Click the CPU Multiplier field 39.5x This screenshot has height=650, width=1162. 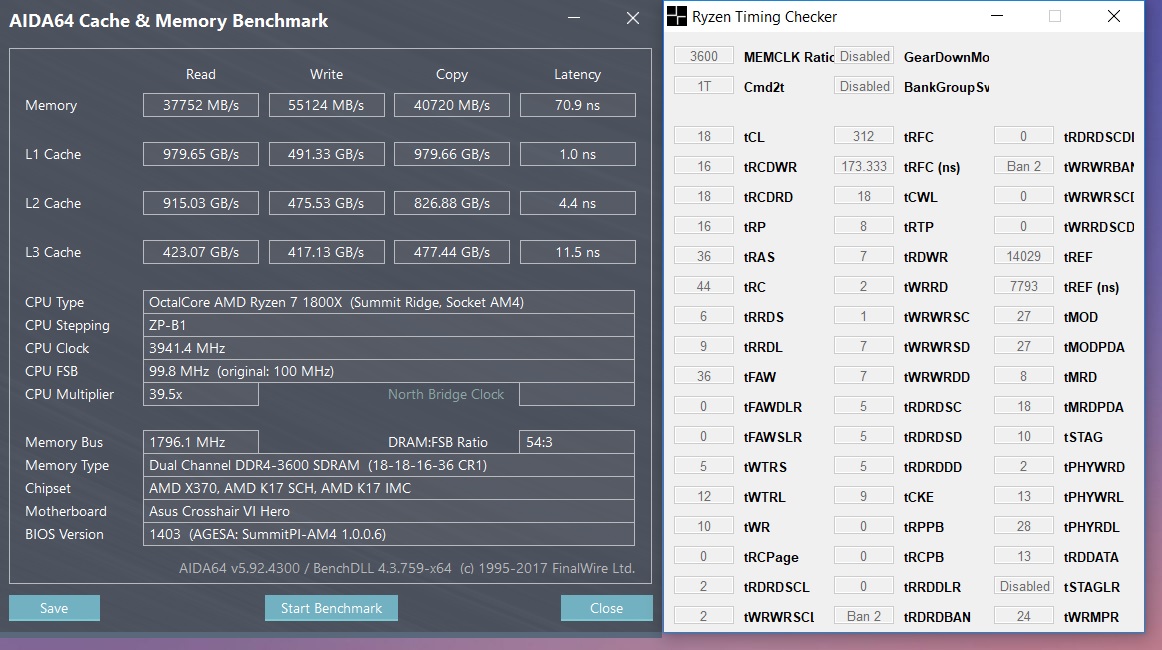point(201,394)
